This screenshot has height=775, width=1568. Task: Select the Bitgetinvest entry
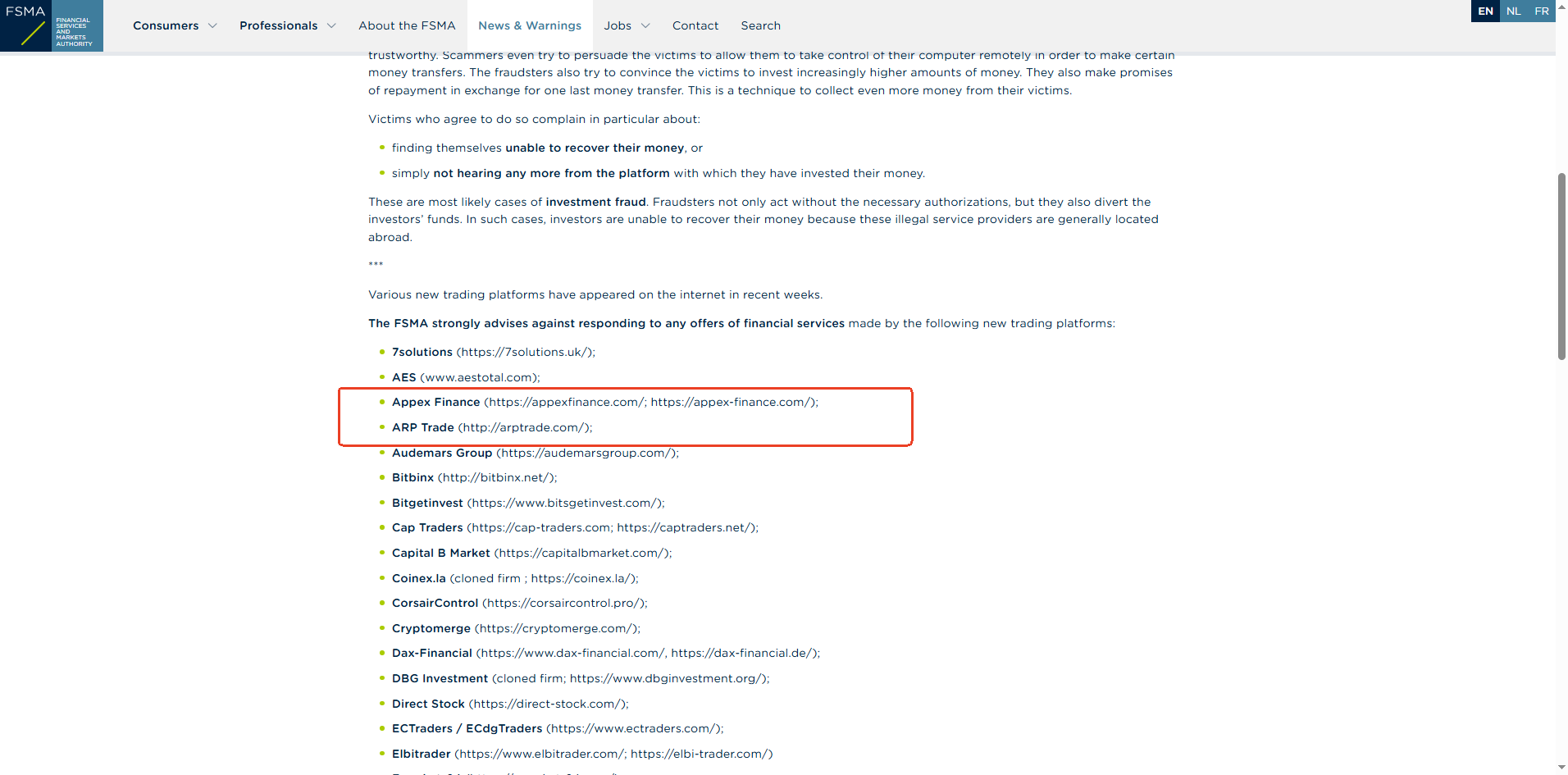[x=528, y=503]
